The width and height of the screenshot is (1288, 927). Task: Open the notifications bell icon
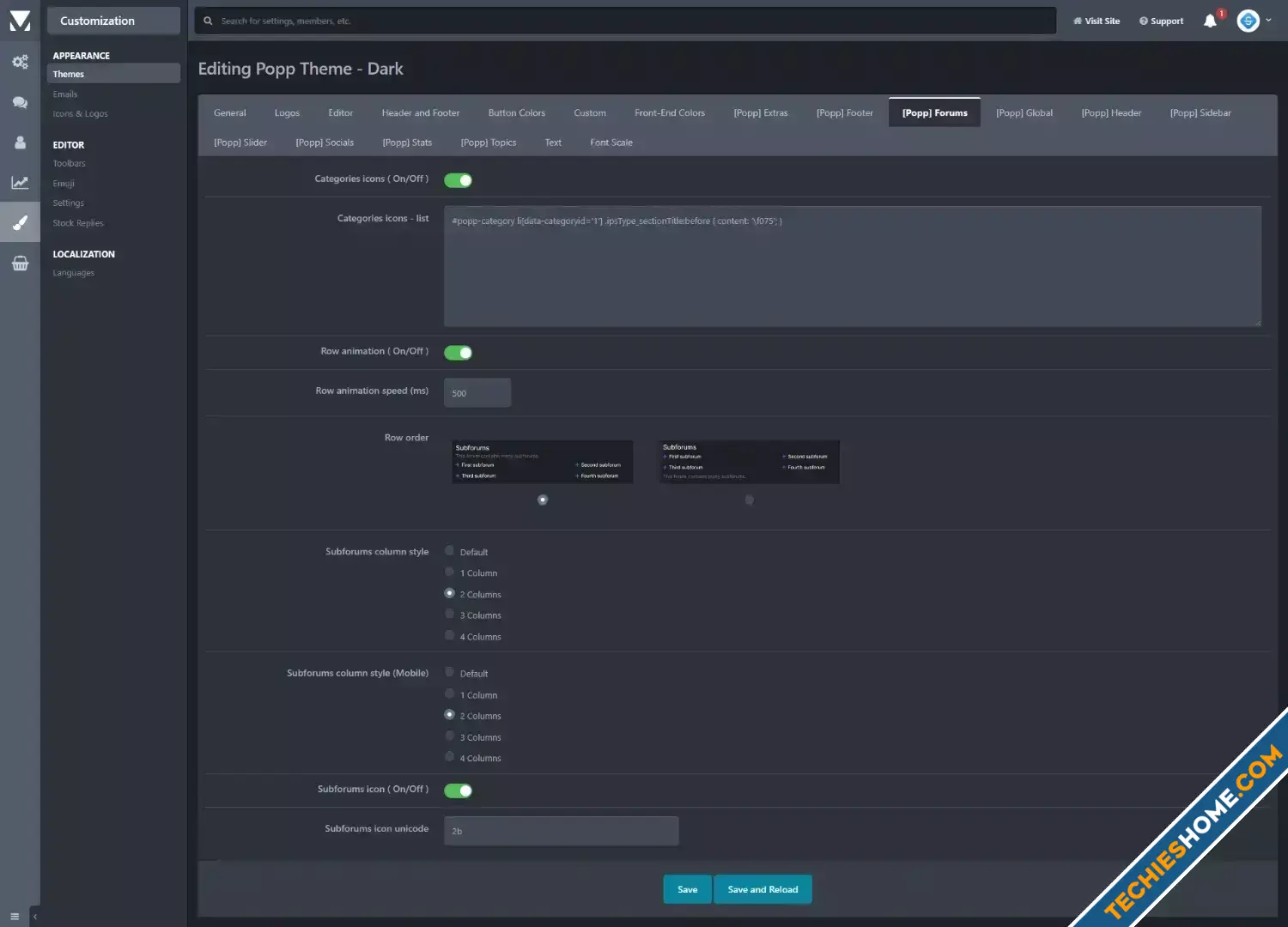(x=1210, y=21)
